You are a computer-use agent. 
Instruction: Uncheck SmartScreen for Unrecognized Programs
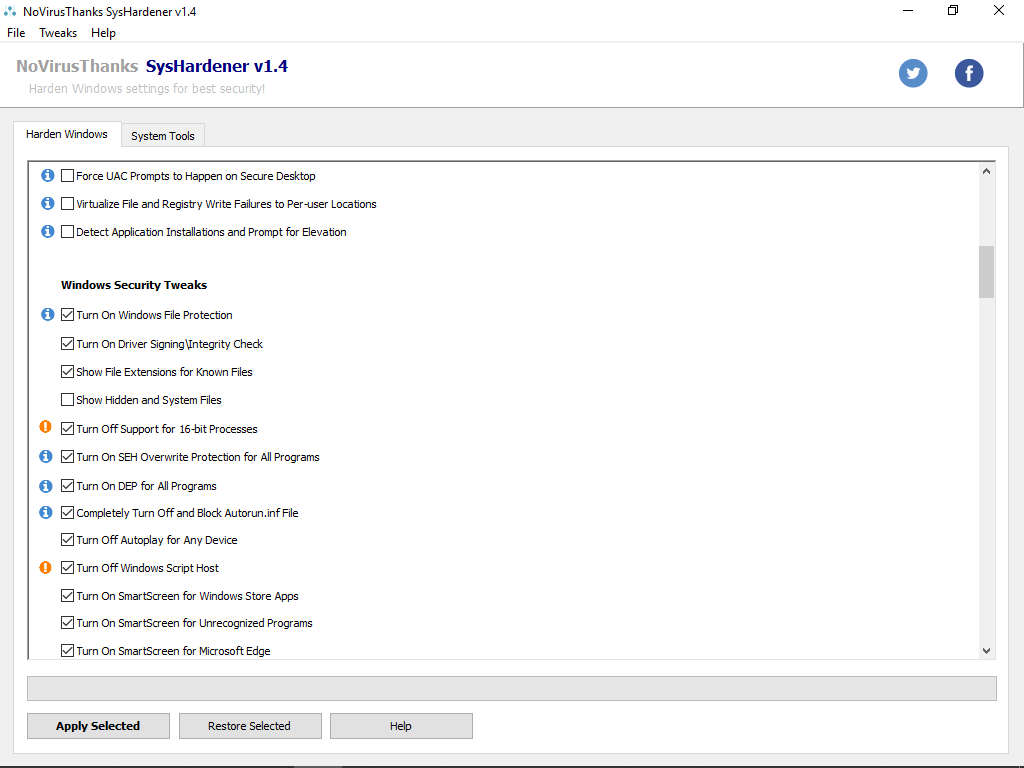[x=67, y=622]
